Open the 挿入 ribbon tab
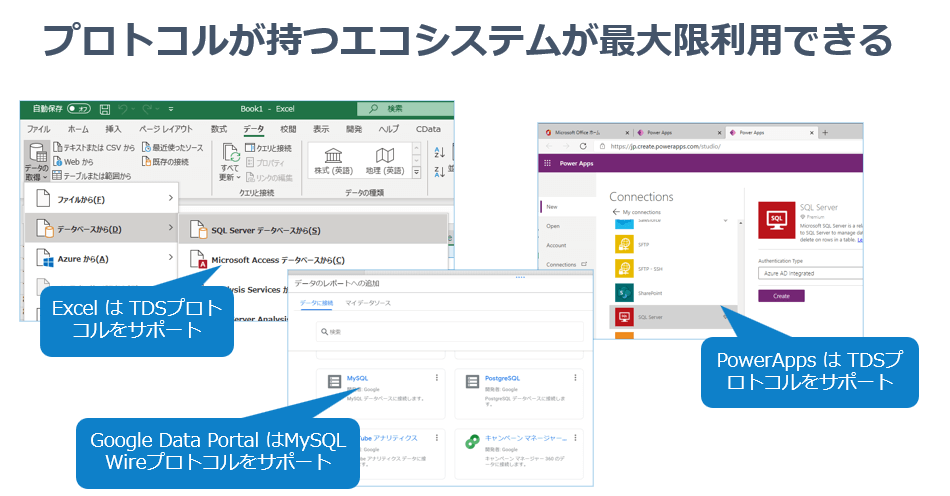Screen dimensions: 950x496 (113, 129)
